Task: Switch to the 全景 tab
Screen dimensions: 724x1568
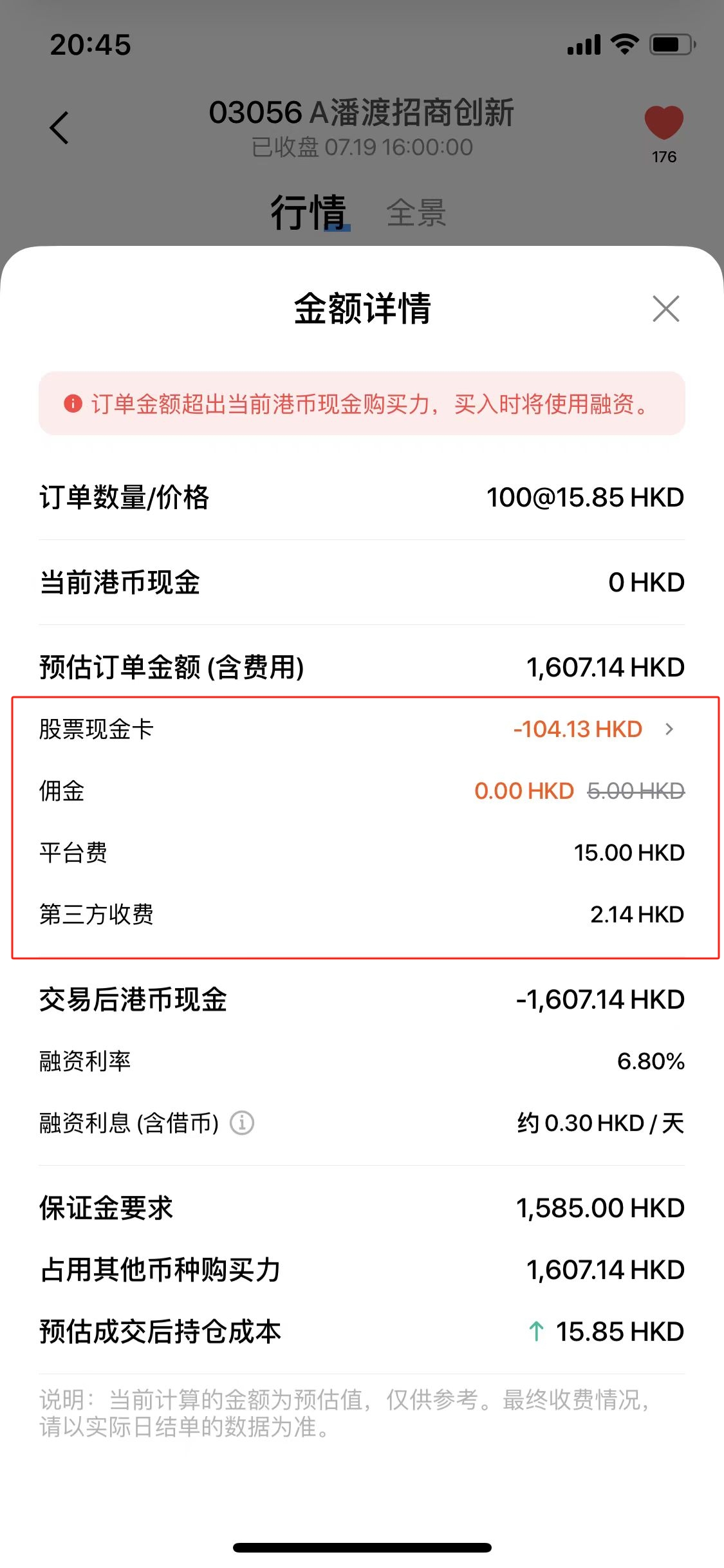Action: tap(416, 212)
